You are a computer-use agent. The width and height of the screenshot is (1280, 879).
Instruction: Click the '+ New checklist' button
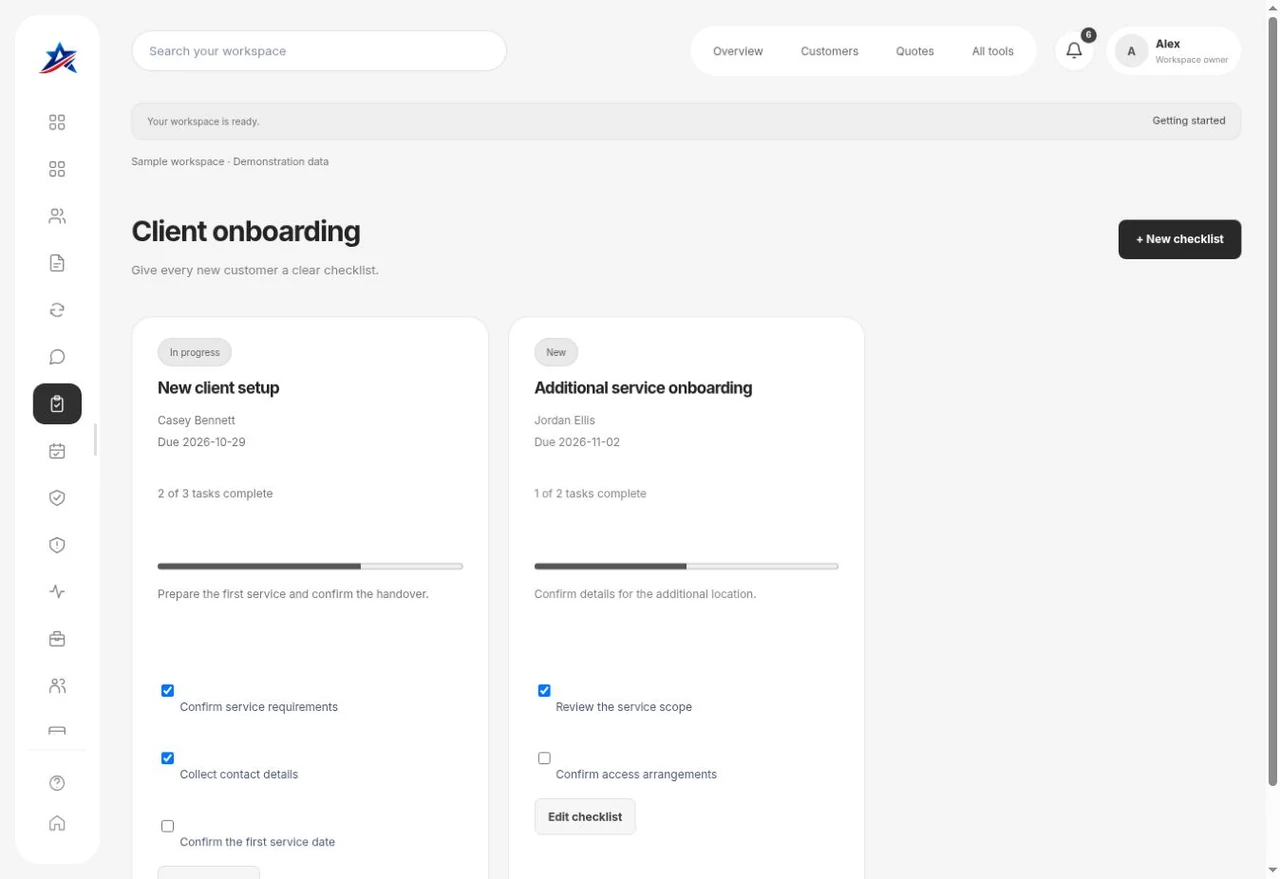coord(1180,239)
